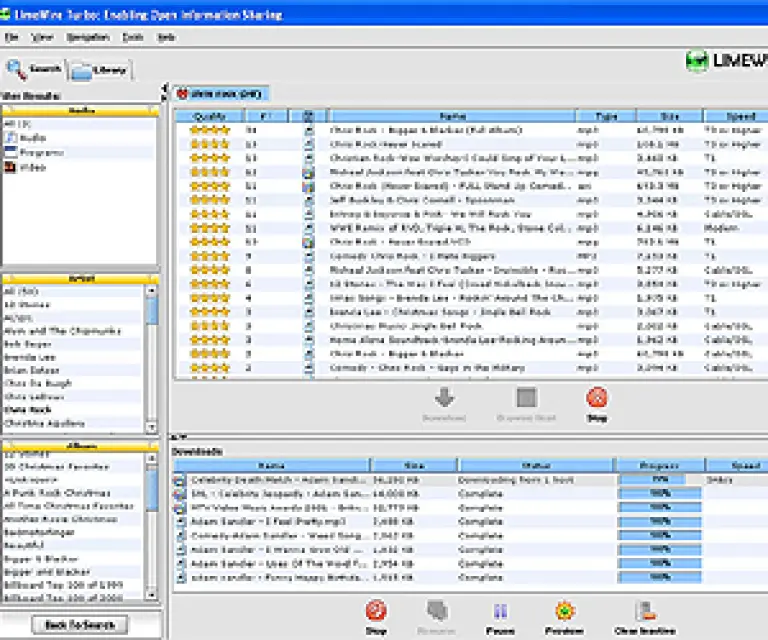The height and width of the screenshot is (640, 768).
Task: Select the Chris Rock Never Scared result
Action: pos(471,144)
